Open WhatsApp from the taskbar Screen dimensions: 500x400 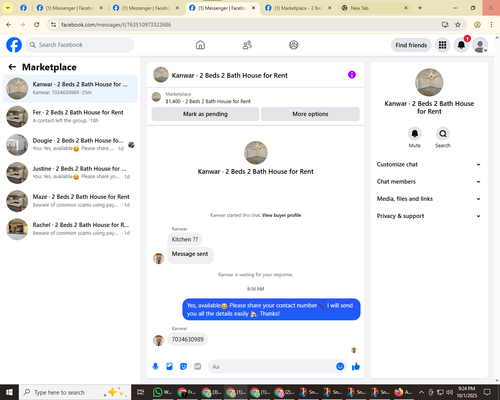(162, 392)
